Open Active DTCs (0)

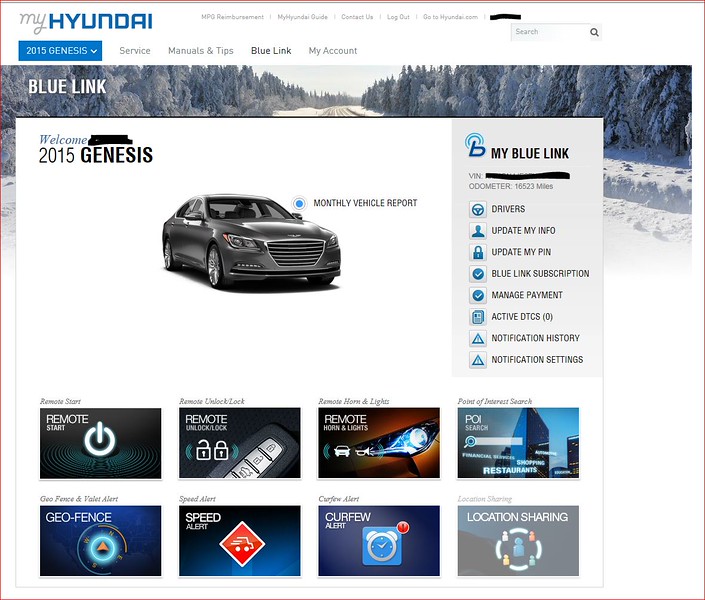(522, 317)
